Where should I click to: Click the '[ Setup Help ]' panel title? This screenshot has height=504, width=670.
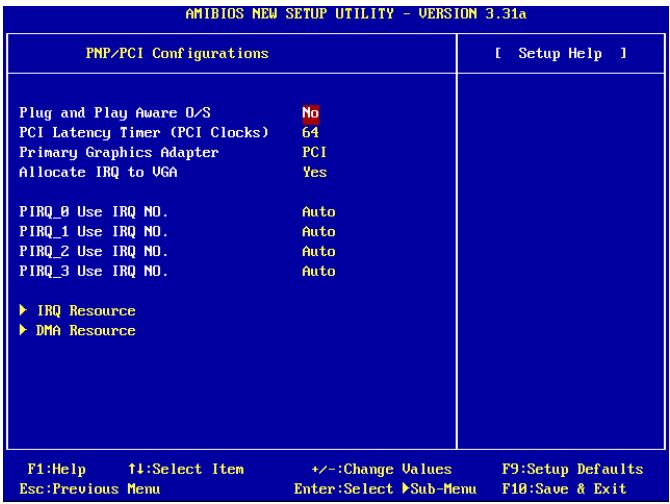[x=561, y=54]
